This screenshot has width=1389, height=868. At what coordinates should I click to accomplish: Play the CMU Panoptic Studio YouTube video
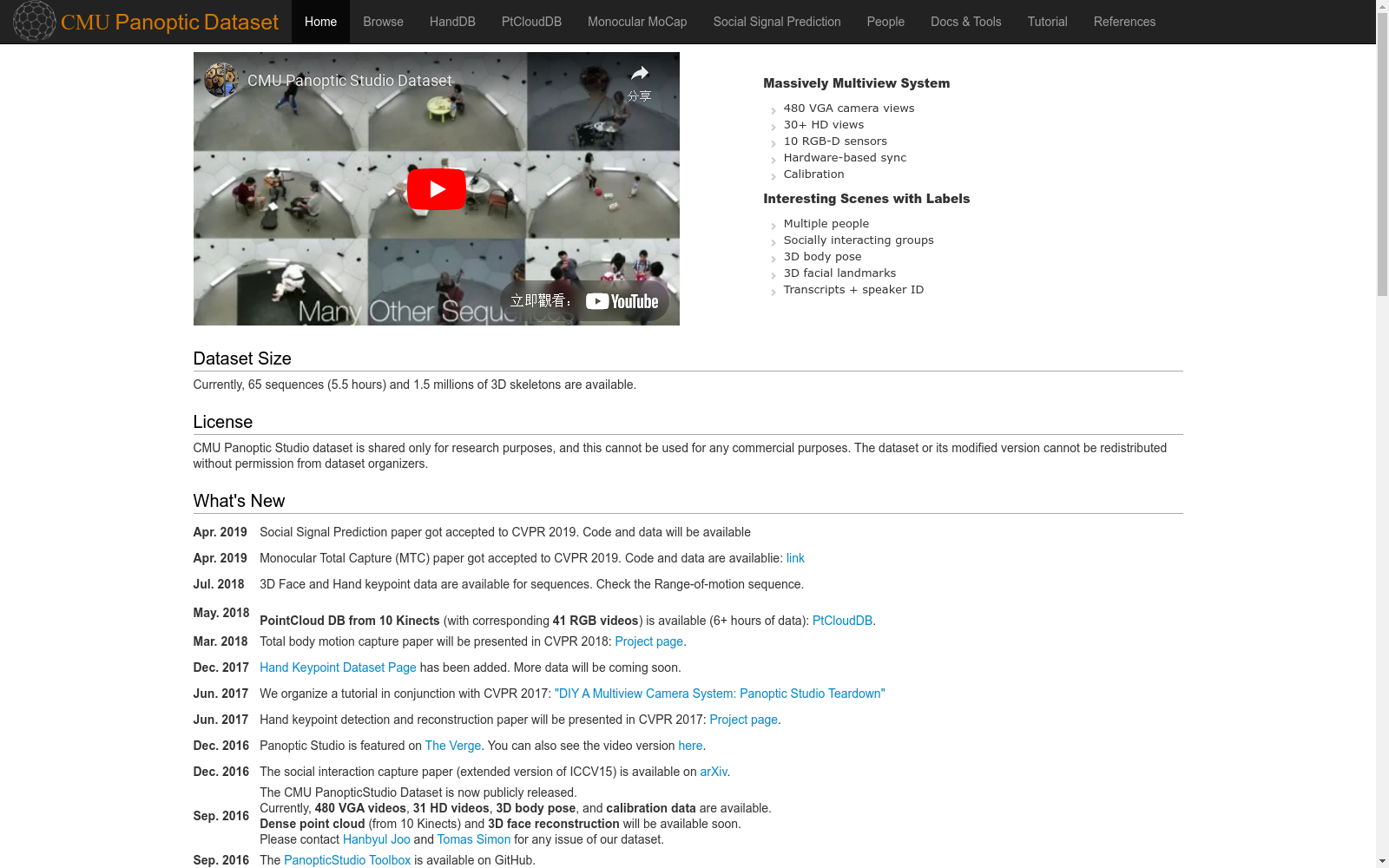pos(436,189)
